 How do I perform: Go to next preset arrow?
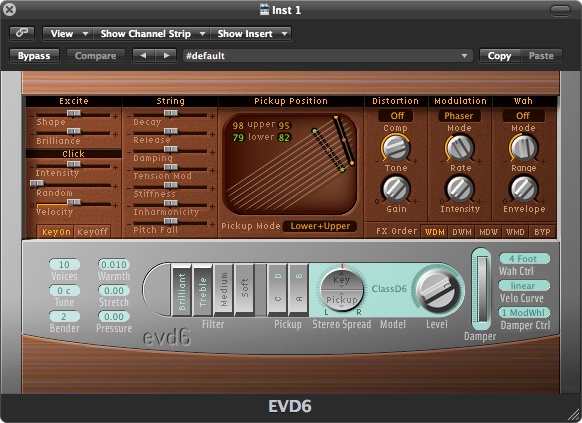click(x=166, y=56)
